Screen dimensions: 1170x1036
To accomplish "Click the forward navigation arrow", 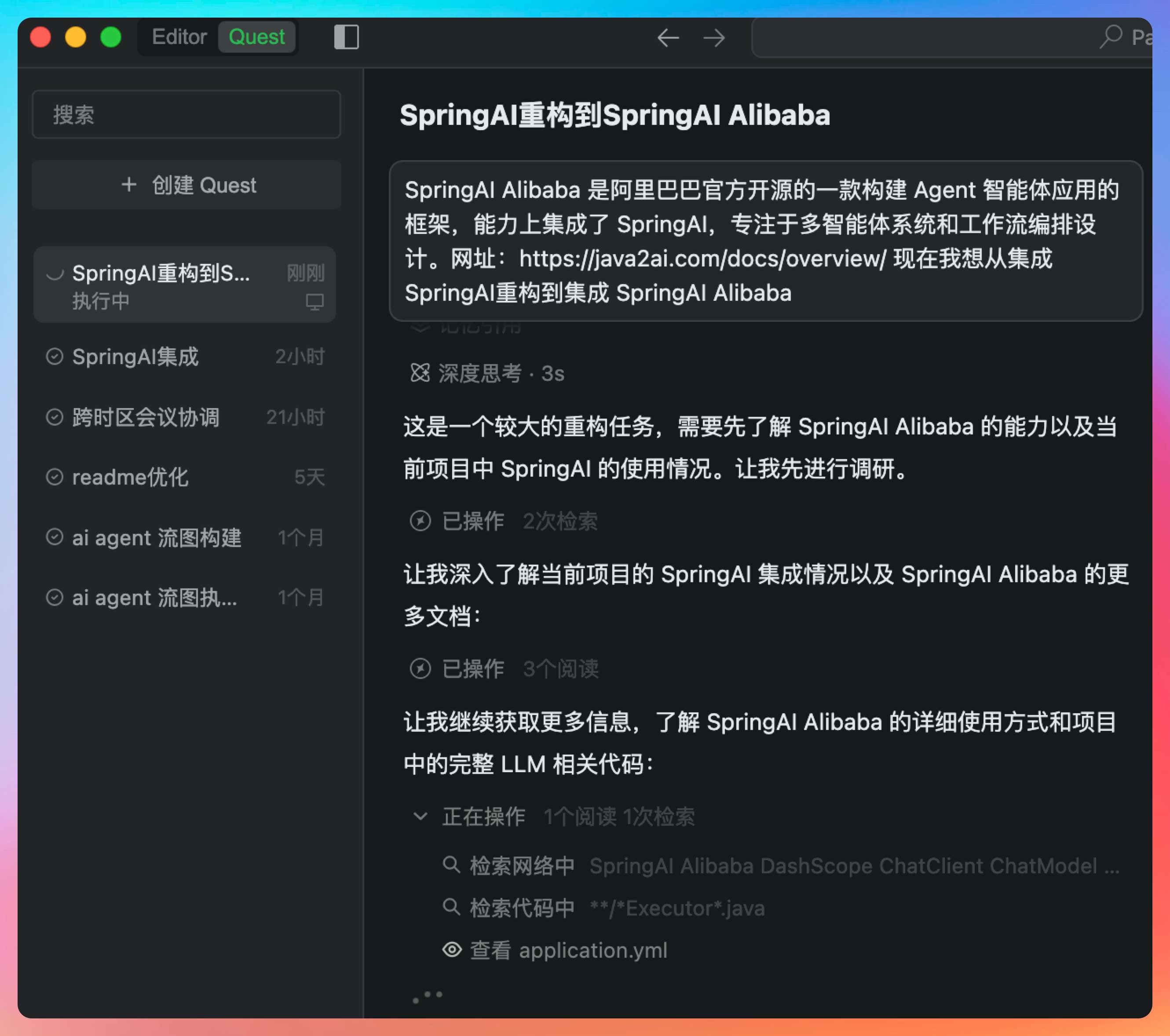I will (x=714, y=38).
